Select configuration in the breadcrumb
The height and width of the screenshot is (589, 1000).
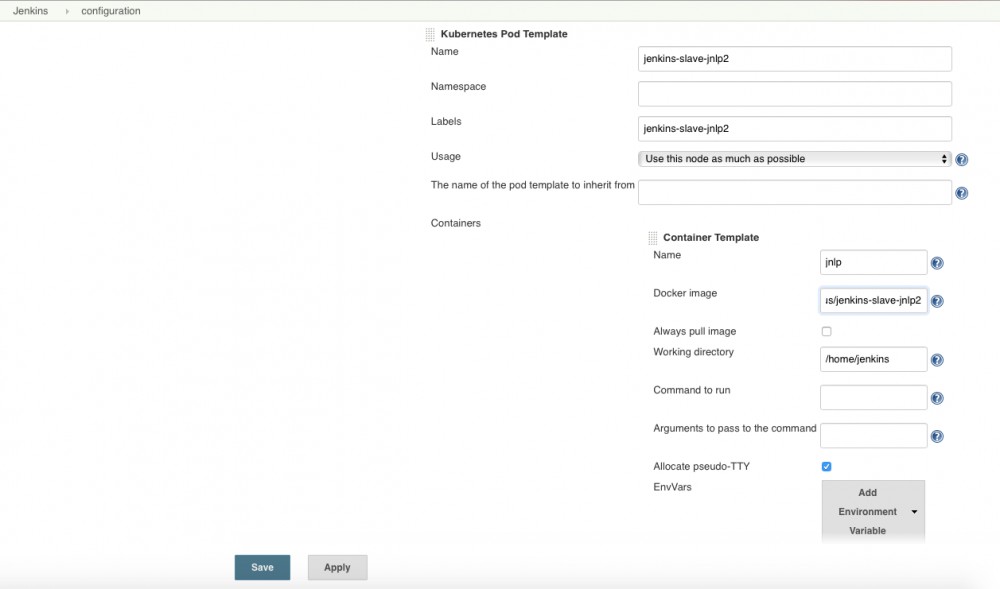tap(110, 10)
